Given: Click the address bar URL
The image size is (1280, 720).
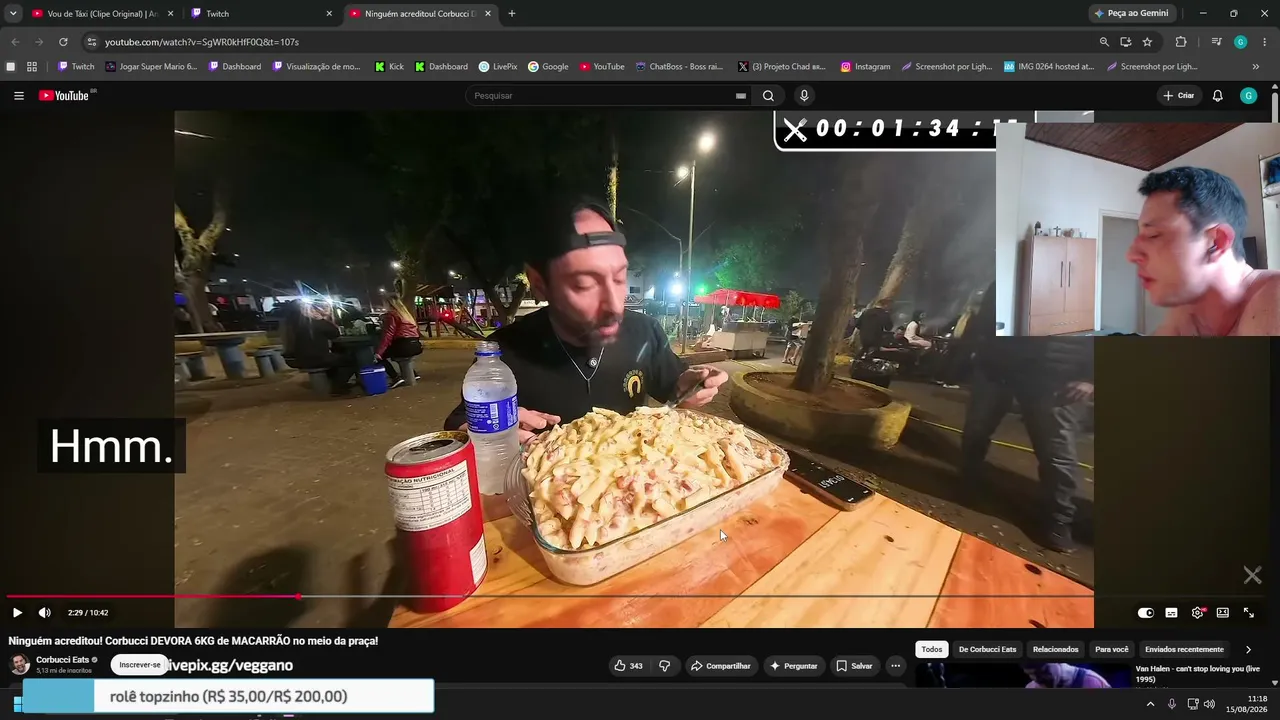Looking at the screenshot, I should [202, 42].
